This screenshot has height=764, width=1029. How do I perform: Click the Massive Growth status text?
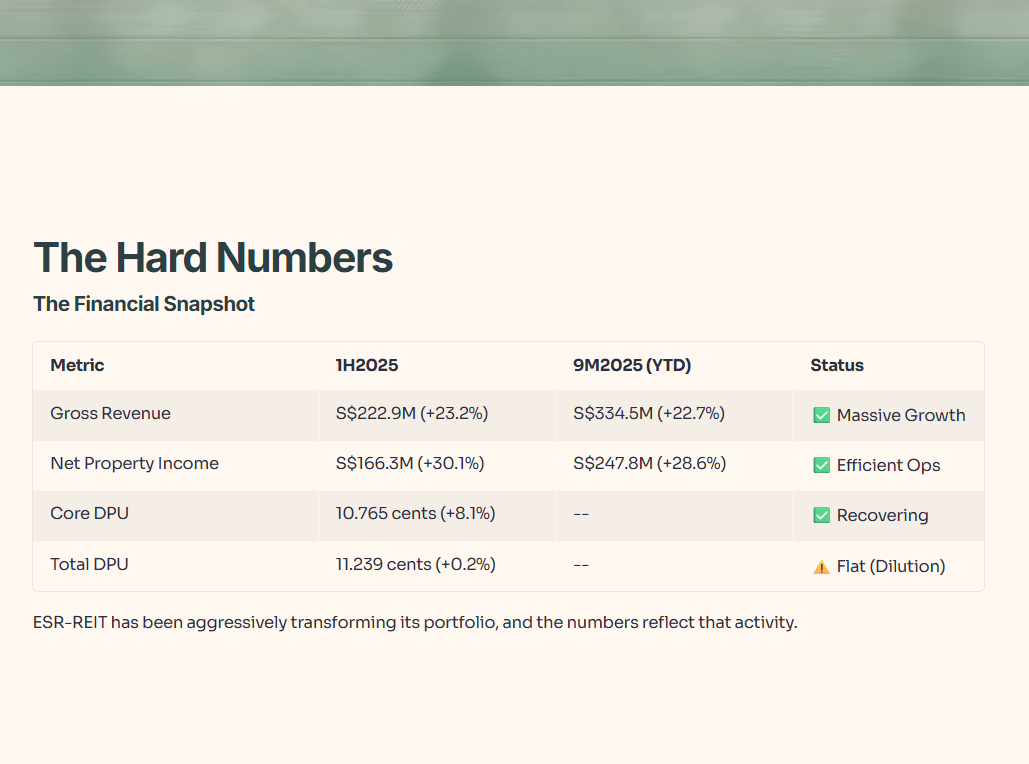pyautogui.click(x=901, y=415)
